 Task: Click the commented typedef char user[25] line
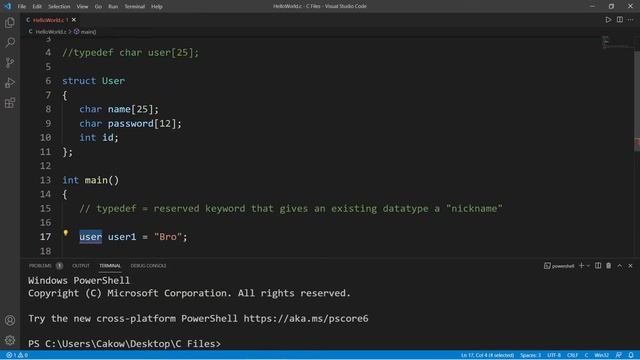pyautogui.click(x=130, y=53)
